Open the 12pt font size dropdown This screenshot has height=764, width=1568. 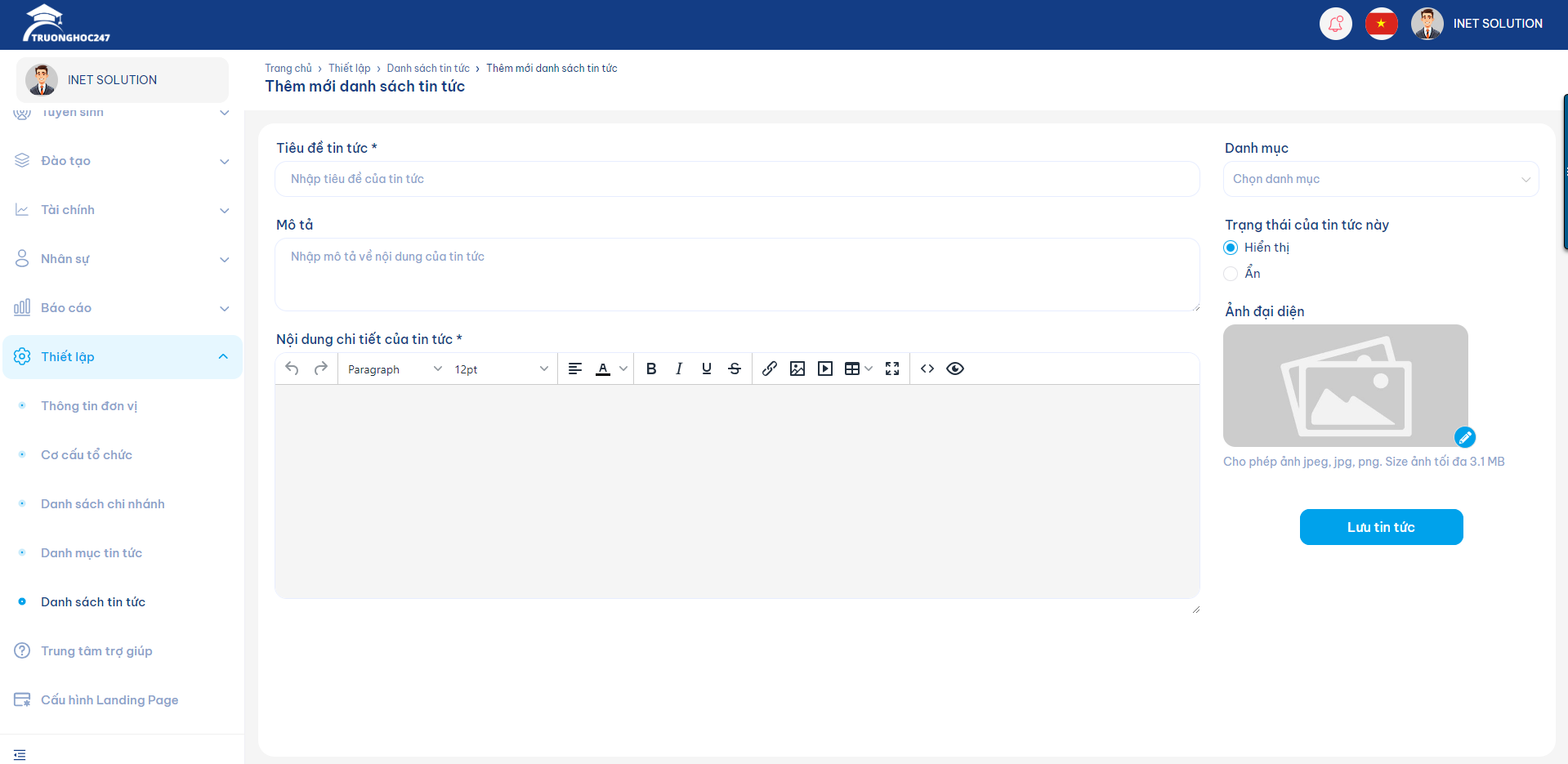tap(501, 369)
